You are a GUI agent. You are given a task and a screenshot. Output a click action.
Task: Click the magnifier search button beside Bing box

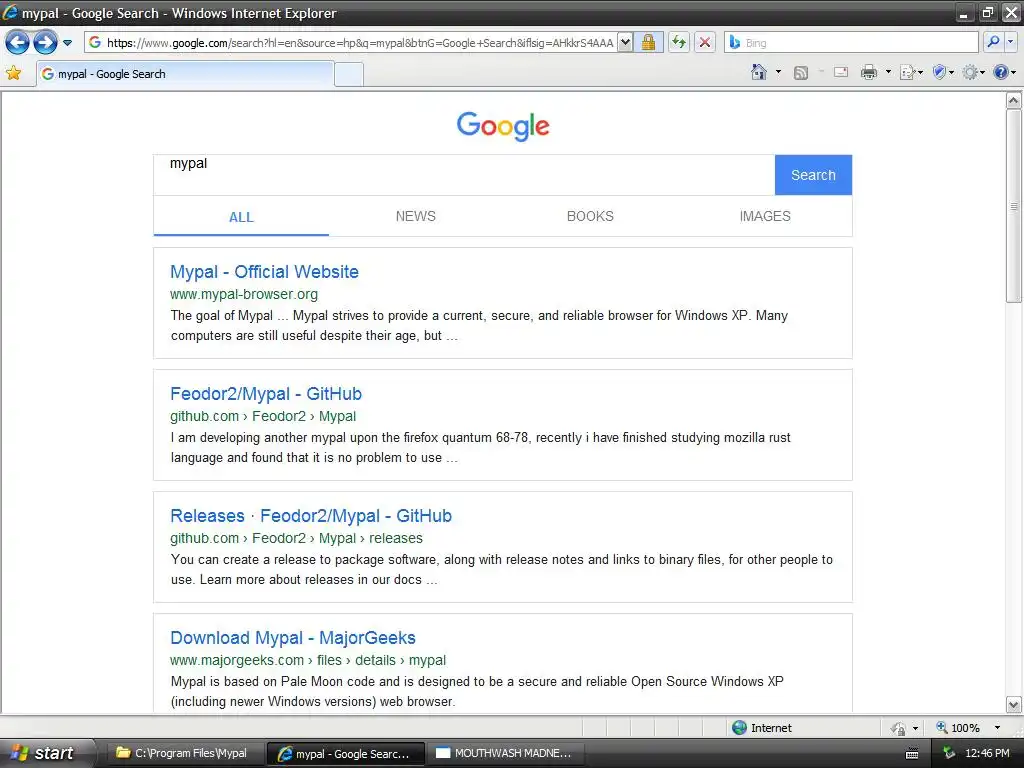(993, 42)
